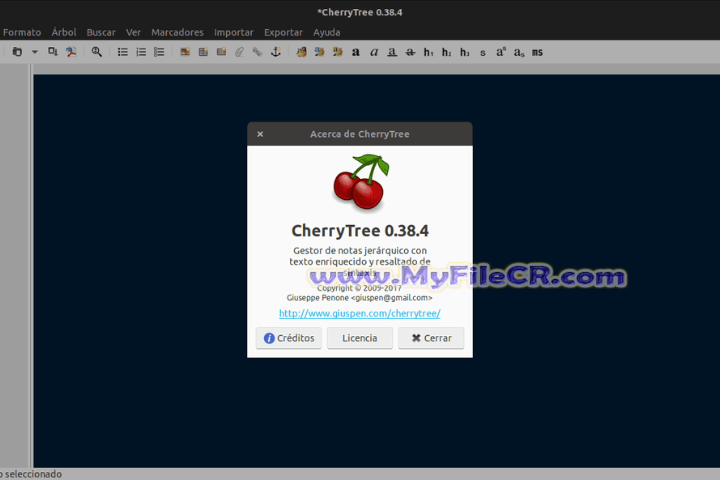Toggle italic with the slanted 'a' icon
The height and width of the screenshot is (480, 720).
[374, 52]
